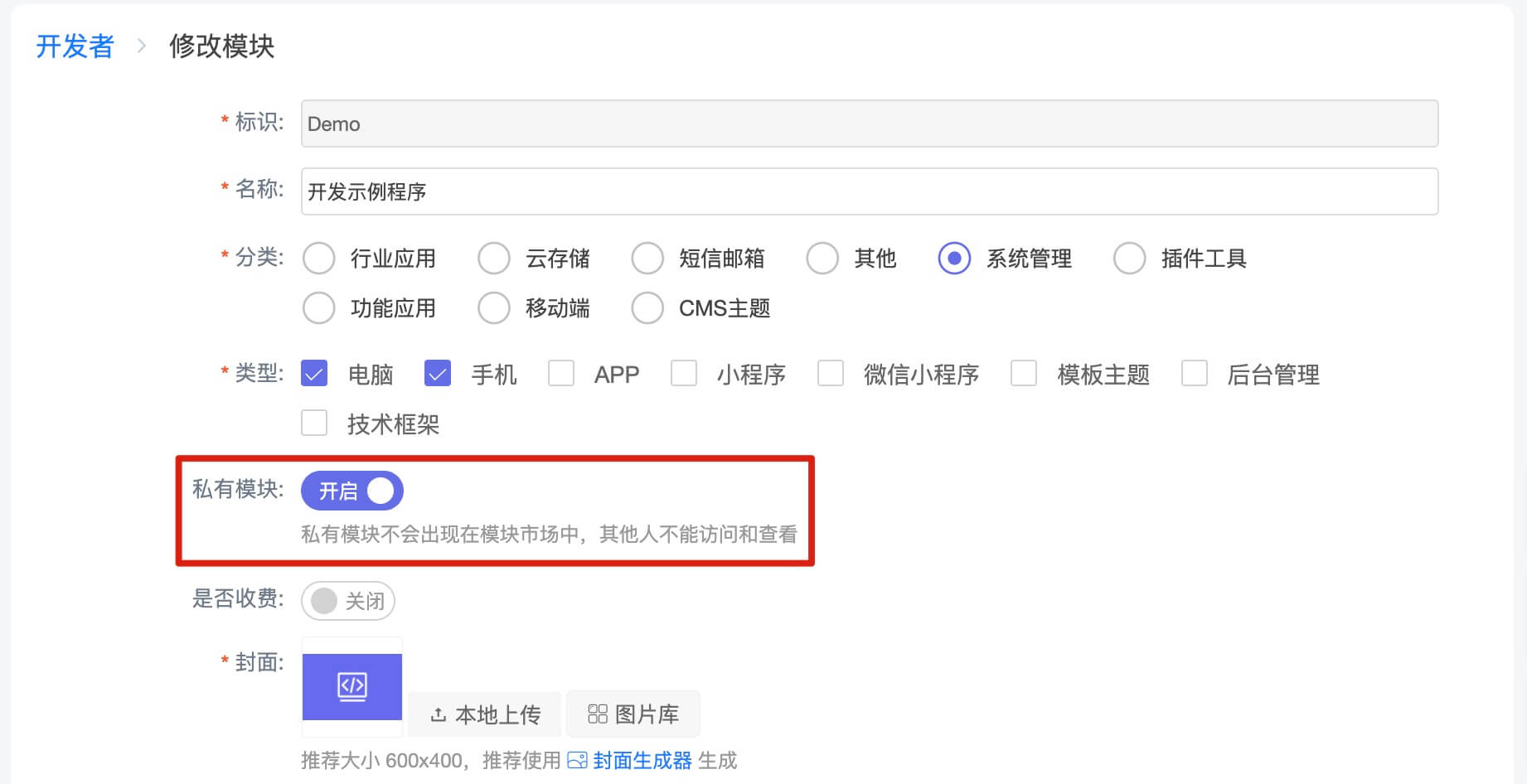
Task: Pick the CMS主题 category option
Action: click(x=647, y=308)
